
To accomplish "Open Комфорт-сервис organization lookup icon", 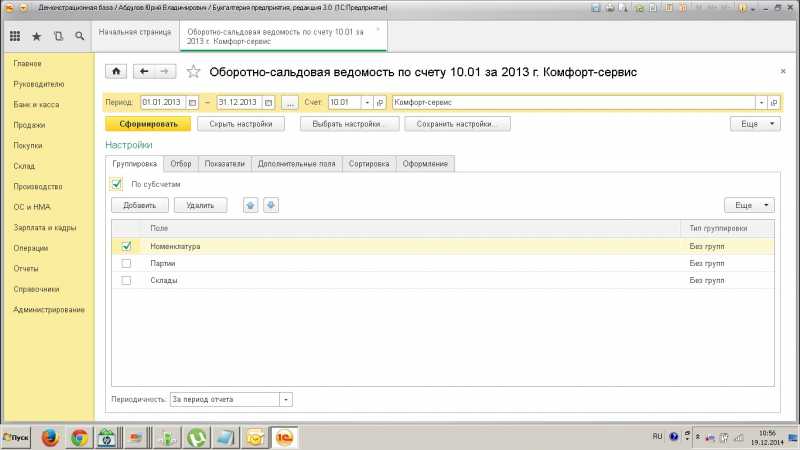I will [x=773, y=103].
